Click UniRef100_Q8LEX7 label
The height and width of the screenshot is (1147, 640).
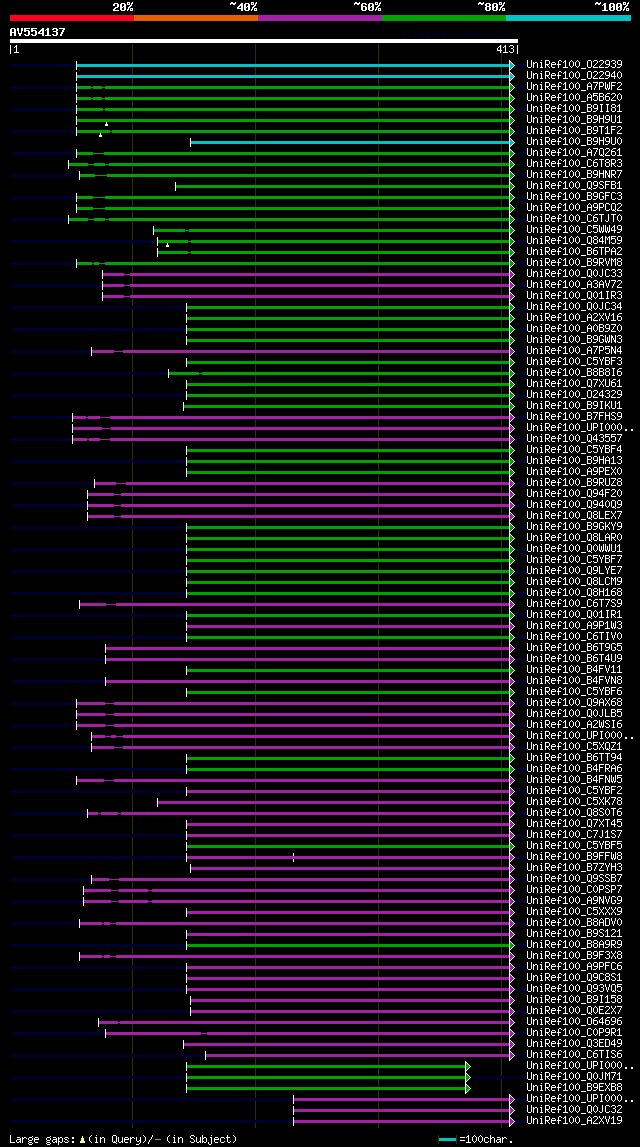click(x=574, y=516)
